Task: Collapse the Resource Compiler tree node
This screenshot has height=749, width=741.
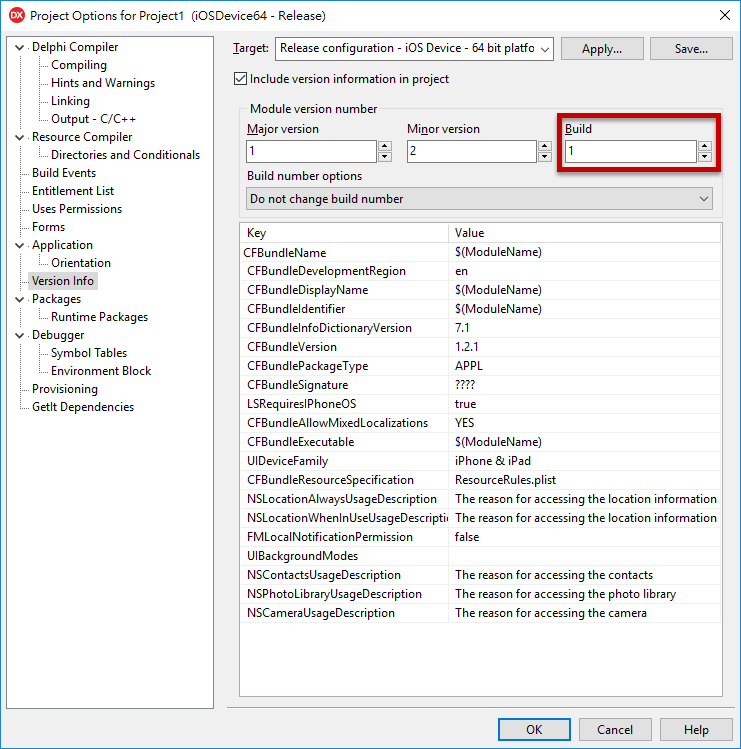Action: (20, 137)
